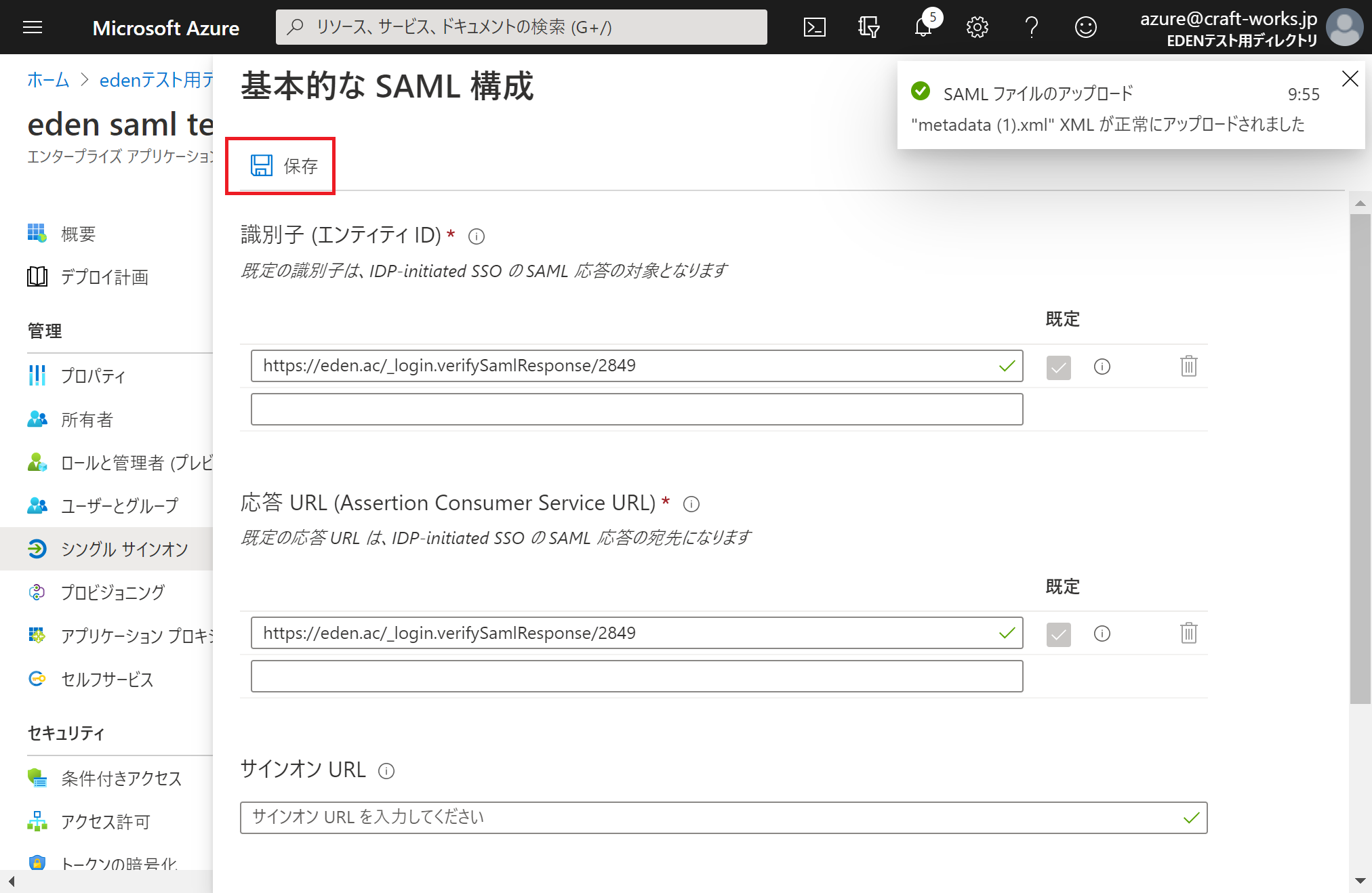The image size is (1372, 893).
Task: Show info for サインオン URL
Action: pos(386,771)
